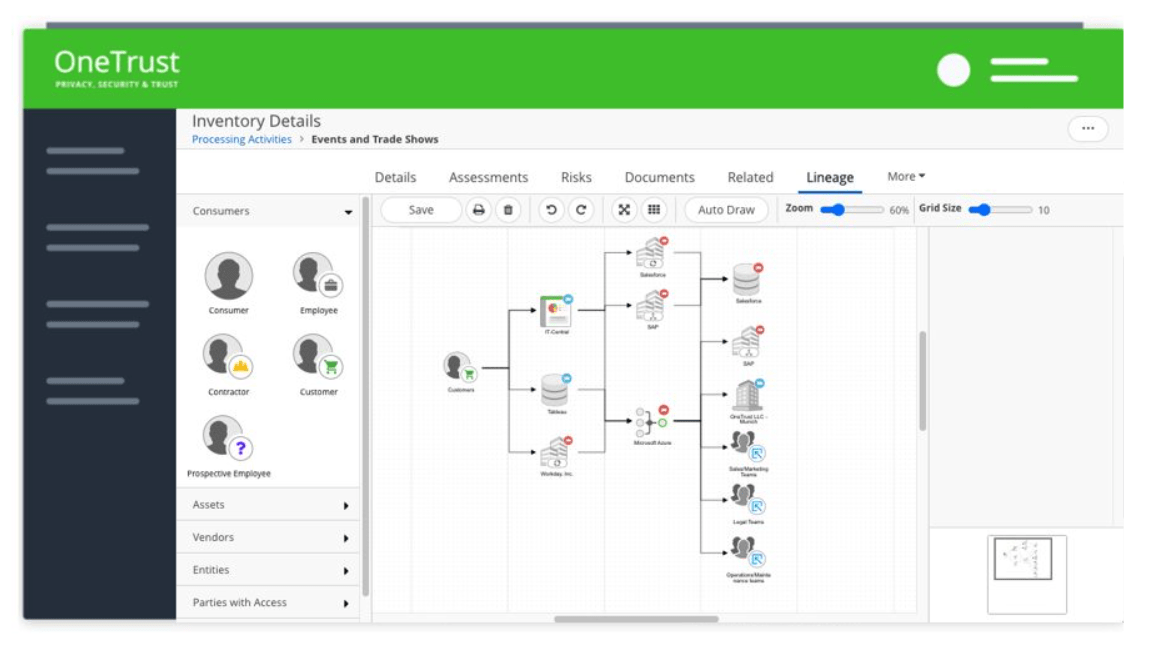1161x646 pixels.
Task: Click the trash delete icon
Action: tap(508, 210)
